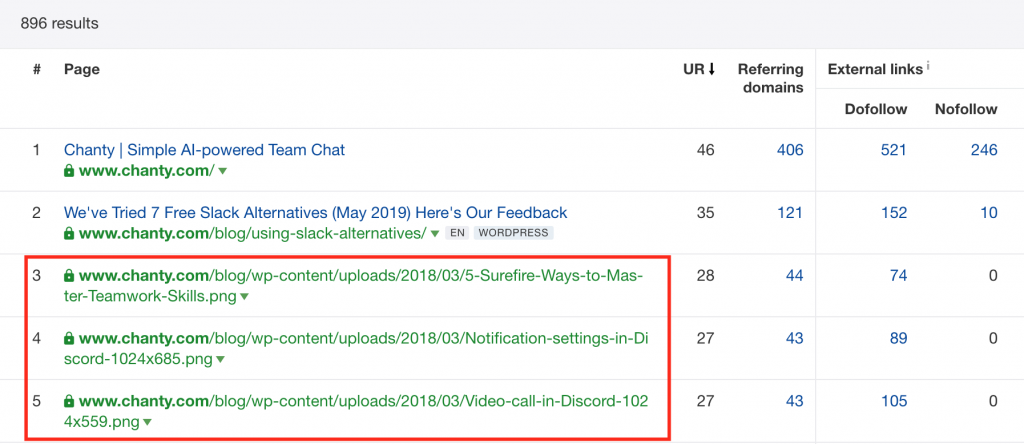The height and width of the screenshot is (444, 1024).
Task: Click www.chanty.com/ URL in row 1
Action: (146, 171)
